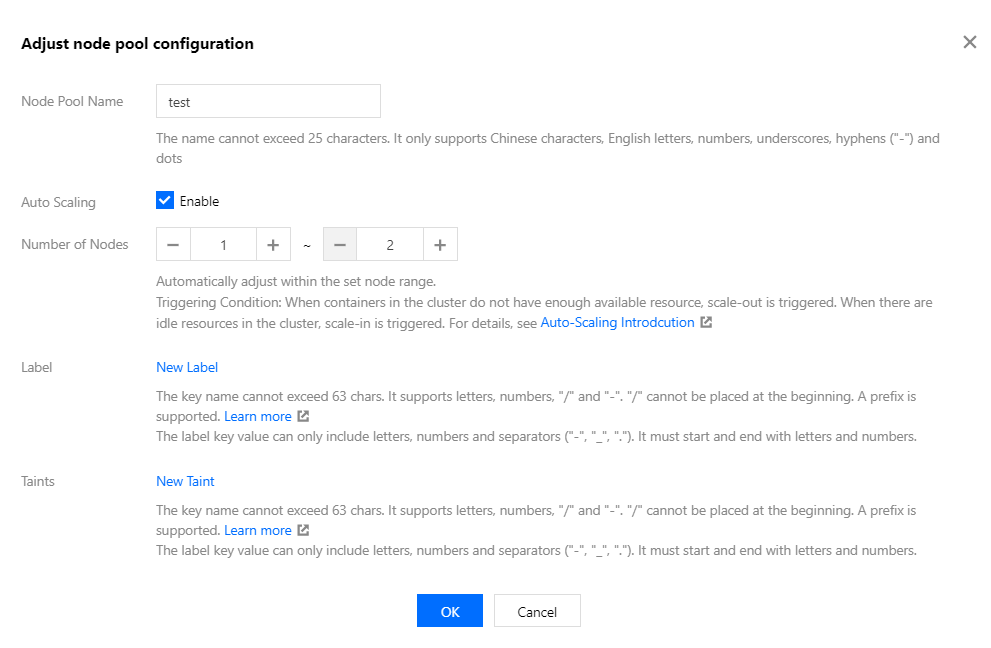This screenshot has height=648, width=991.
Task: Increase the minimum number of nodes
Action: (x=273, y=245)
